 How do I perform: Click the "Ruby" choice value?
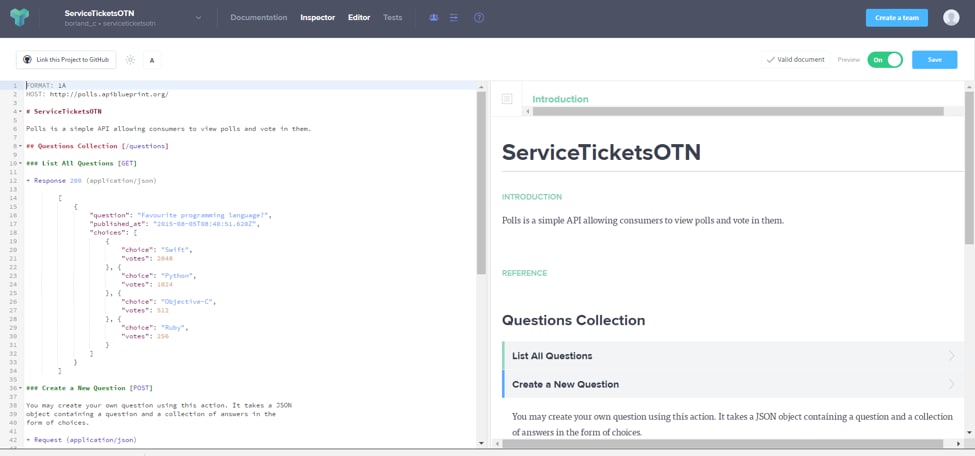(x=174, y=327)
